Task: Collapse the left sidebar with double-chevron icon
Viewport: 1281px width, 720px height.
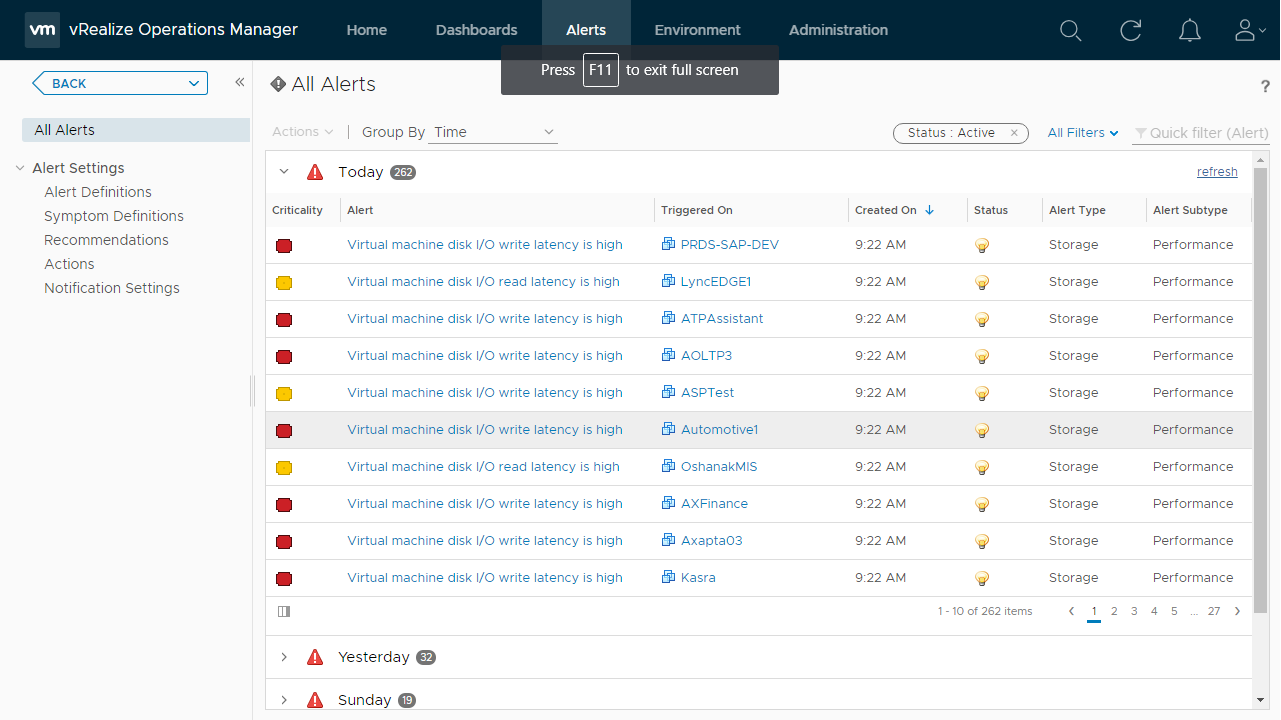Action: point(240,83)
